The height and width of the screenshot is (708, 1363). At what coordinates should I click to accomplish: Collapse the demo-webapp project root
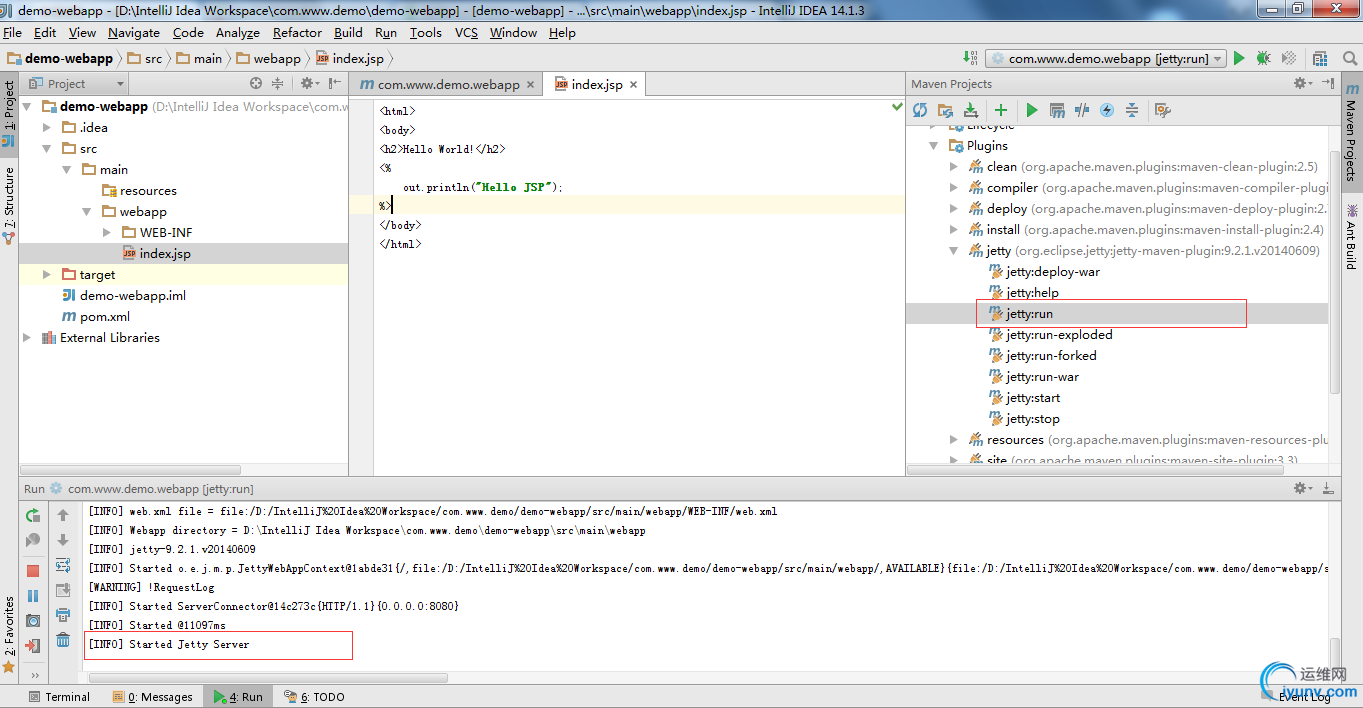(27, 106)
